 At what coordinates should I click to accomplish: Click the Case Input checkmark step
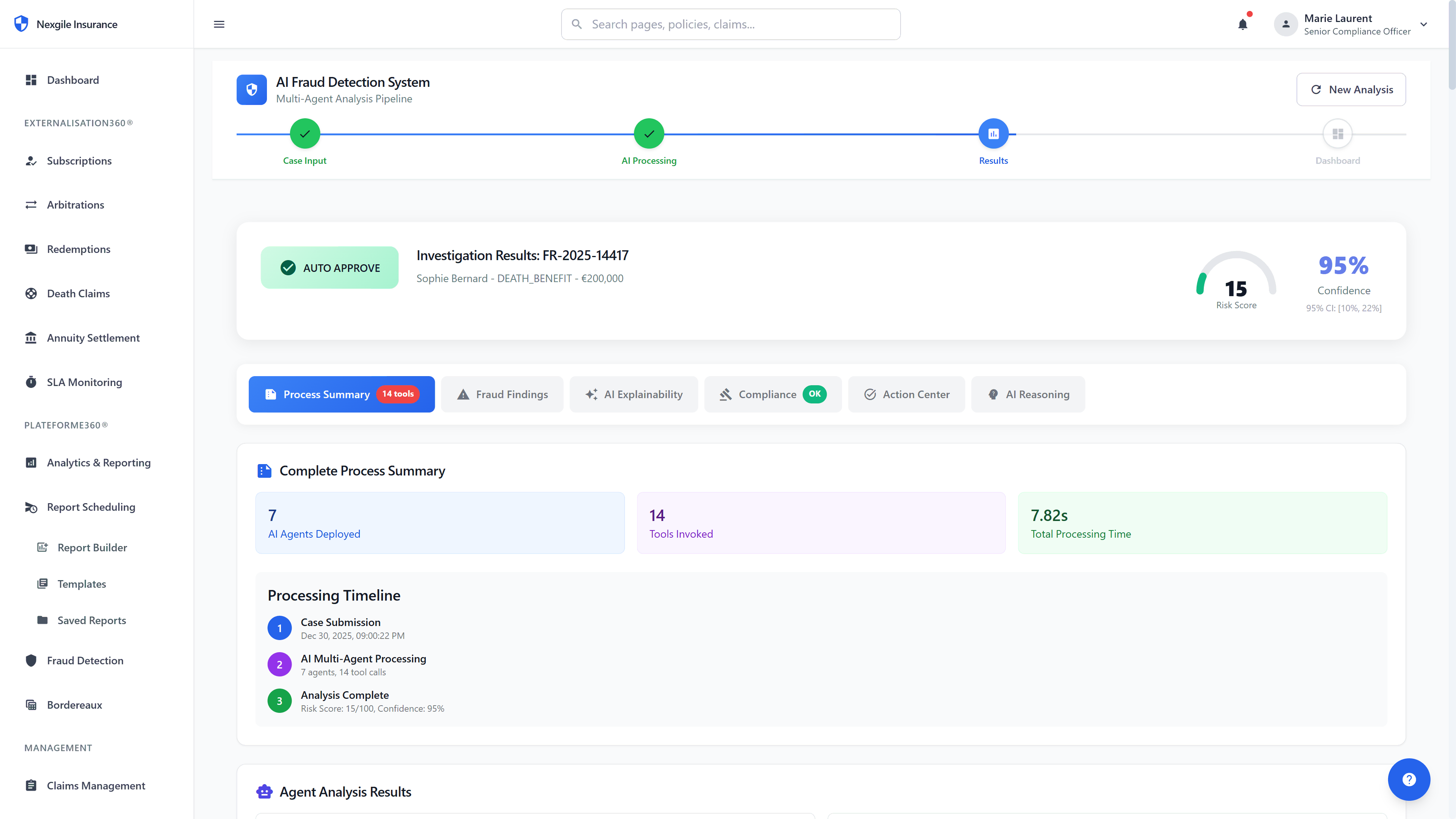[304, 134]
